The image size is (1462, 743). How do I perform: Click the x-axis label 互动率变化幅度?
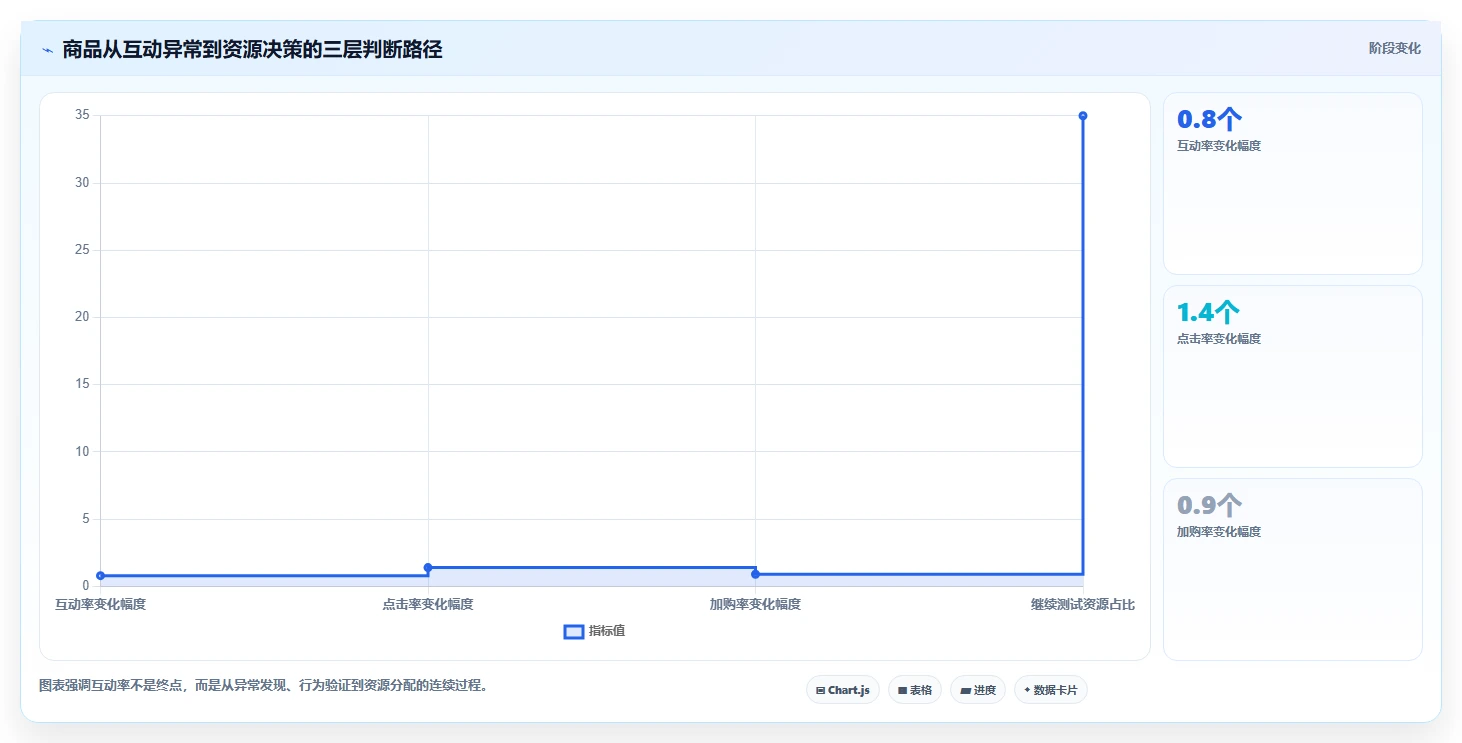coord(100,604)
